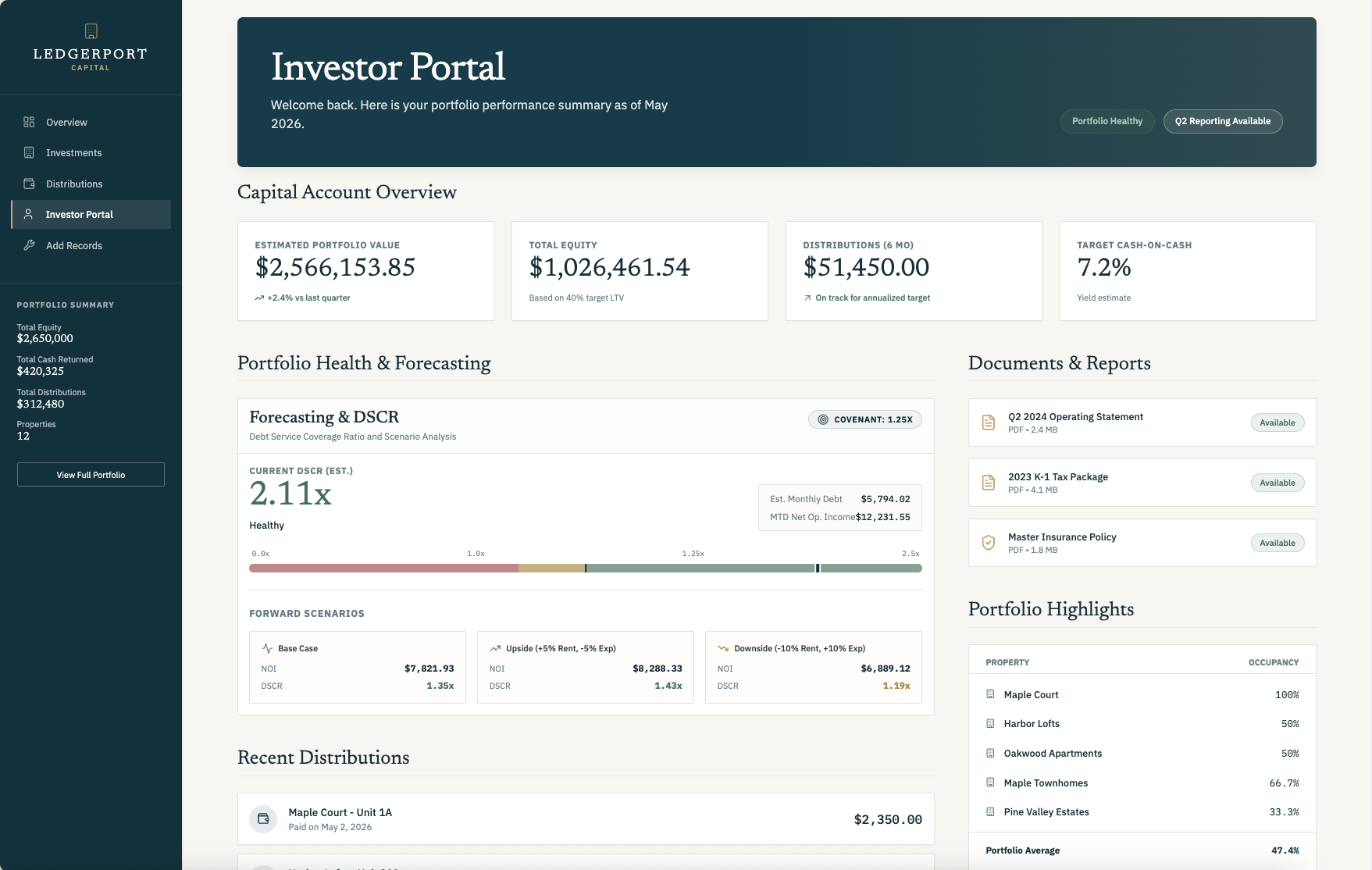Screen dimensions: 1372x870
Task: Click the Ledgerport building logo icon
Action: click(x=91, y=31)
